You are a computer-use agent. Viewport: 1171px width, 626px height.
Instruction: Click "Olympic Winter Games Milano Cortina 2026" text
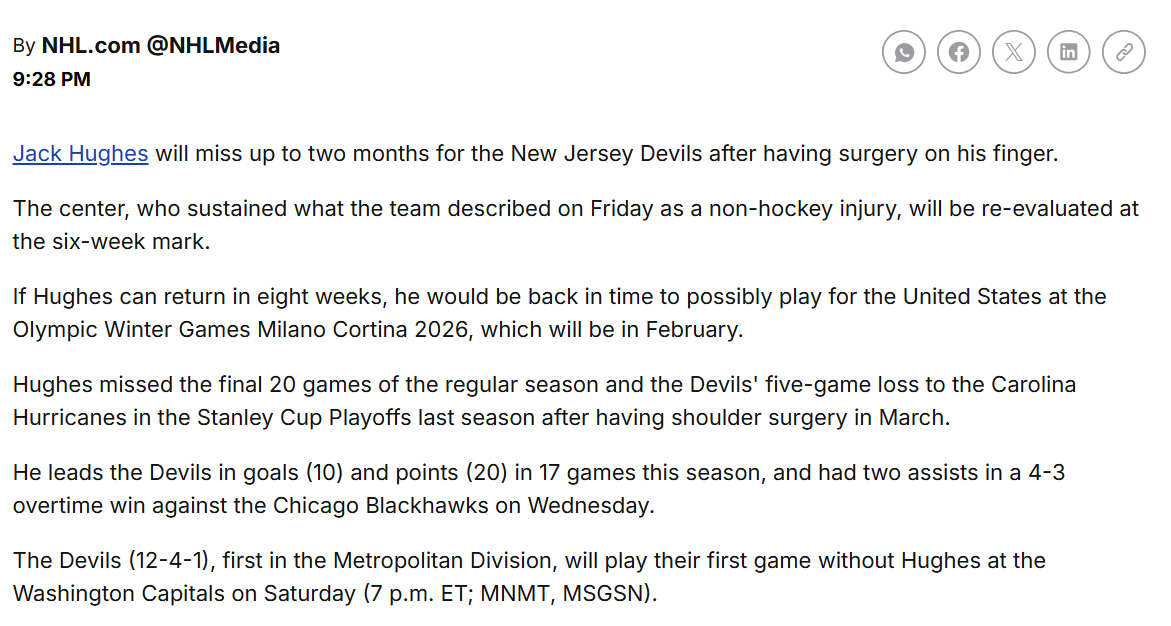[240, 330]
